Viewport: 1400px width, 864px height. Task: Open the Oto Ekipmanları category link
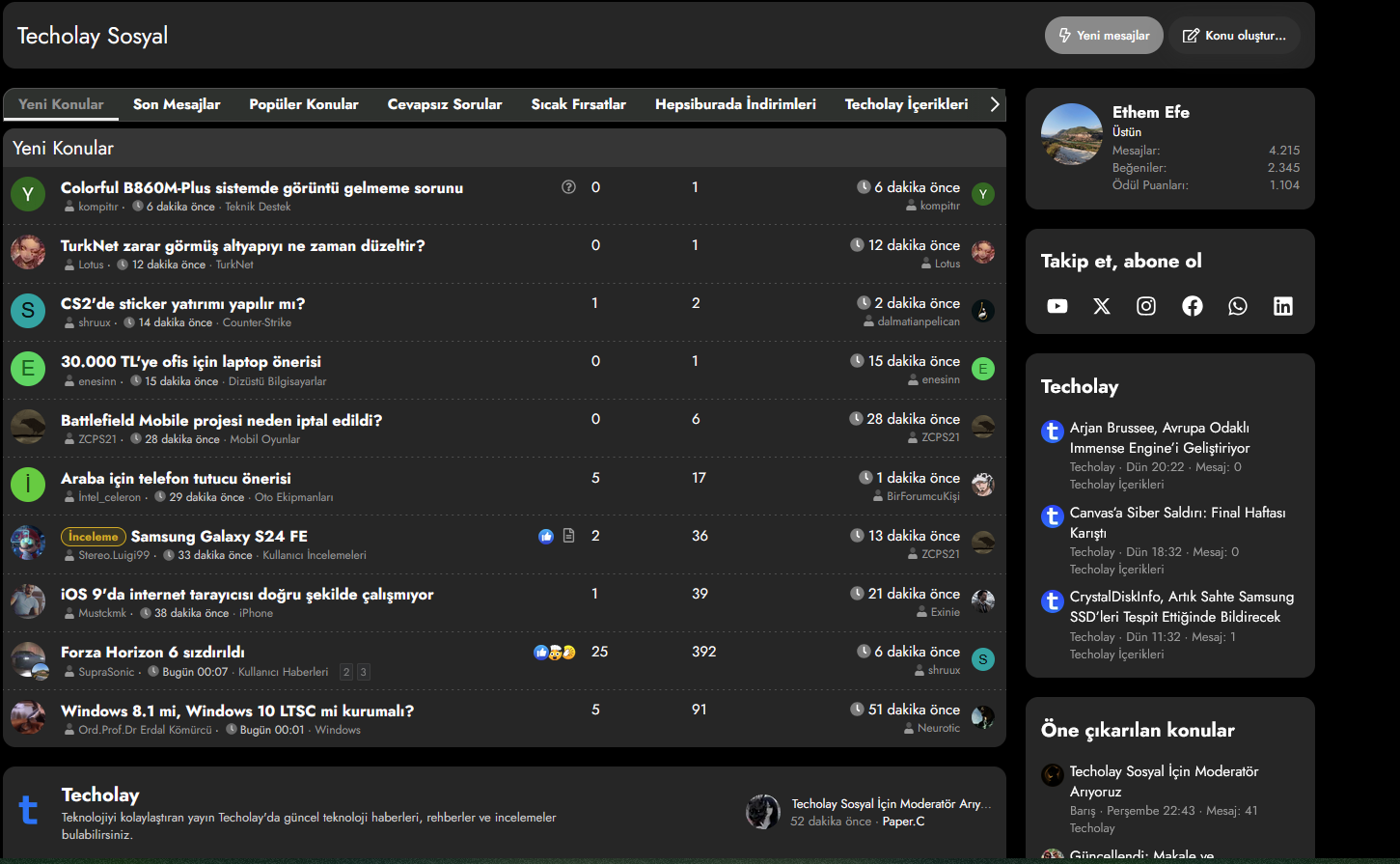pyautogui.click(x=294, y=497)
